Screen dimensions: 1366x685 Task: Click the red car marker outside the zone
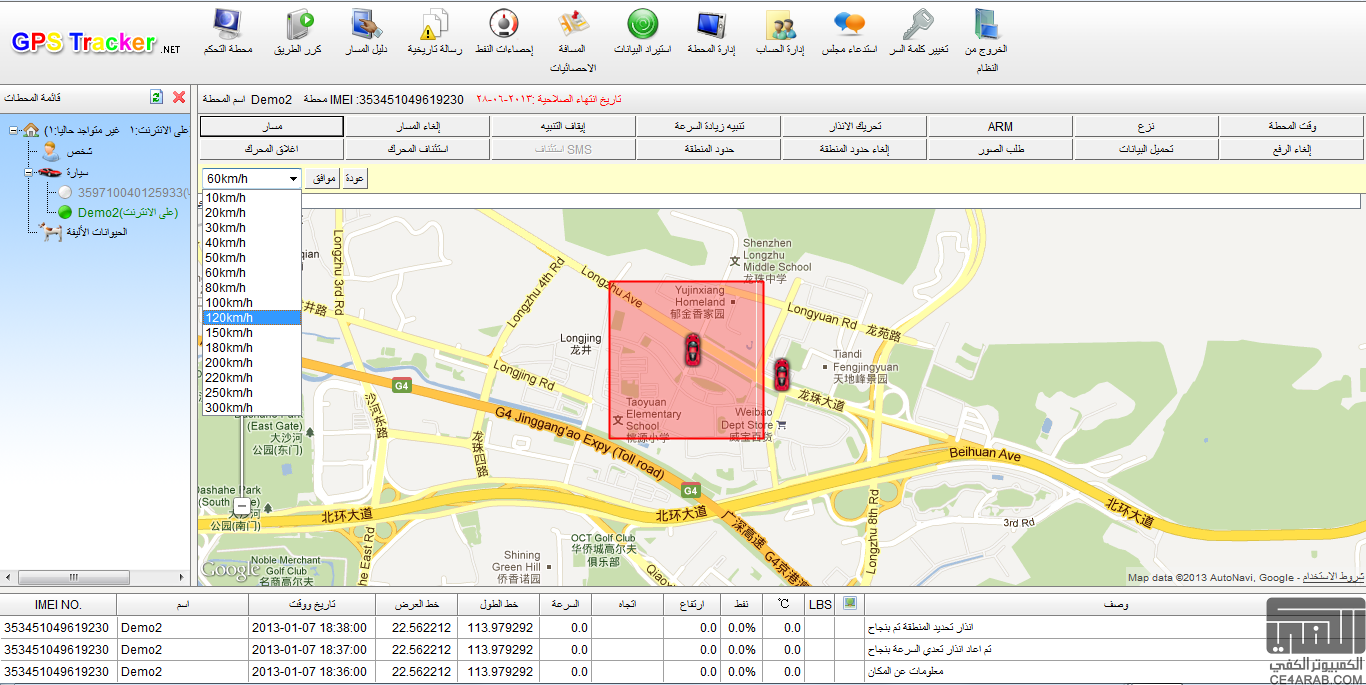(782, 374)
